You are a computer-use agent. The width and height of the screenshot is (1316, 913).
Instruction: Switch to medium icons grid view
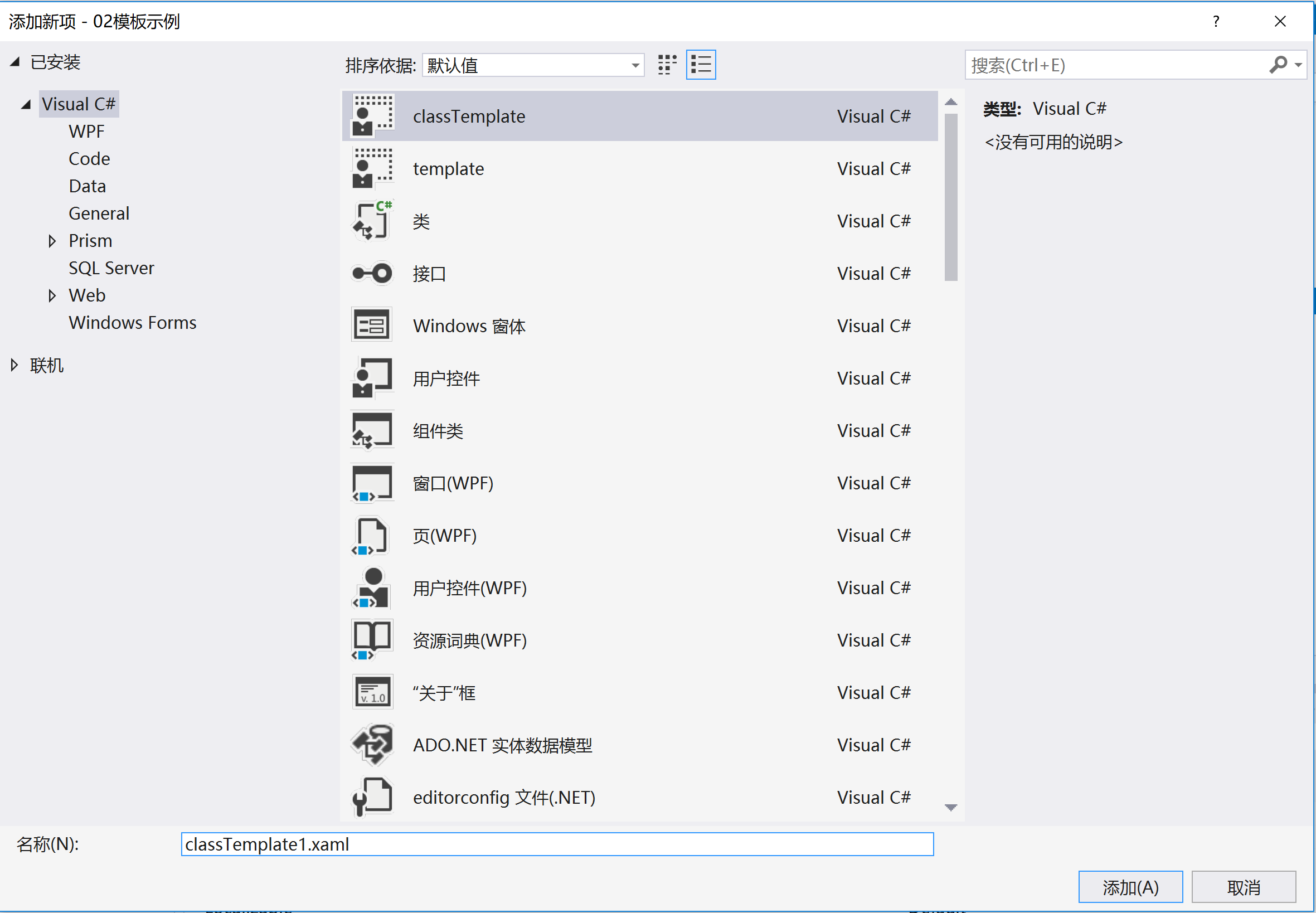click(667, 65)
